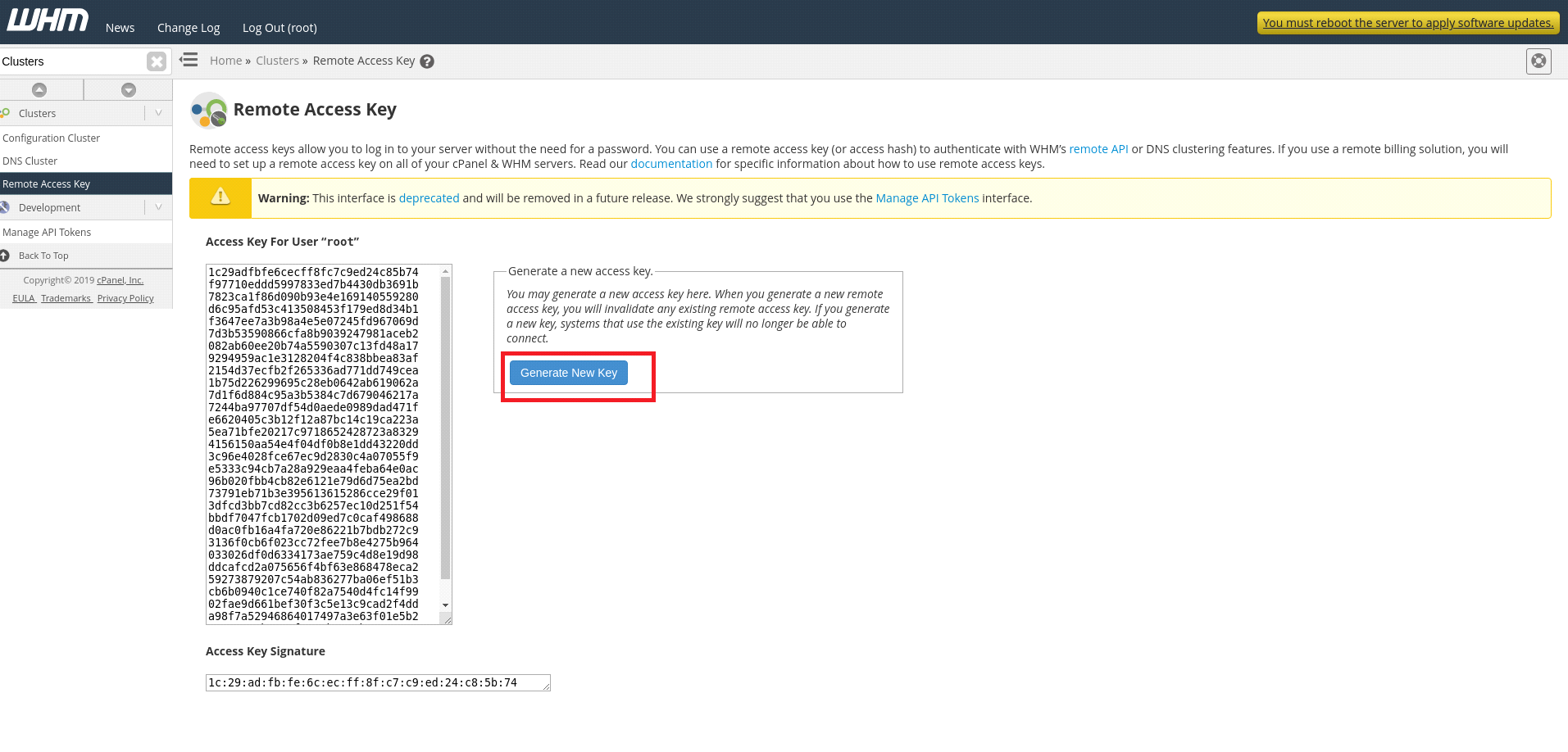Image resolution: width=1568 pixels, height=752 pixels.
Task: Open the Manage API Tokens link in warning
Action: 927,198
